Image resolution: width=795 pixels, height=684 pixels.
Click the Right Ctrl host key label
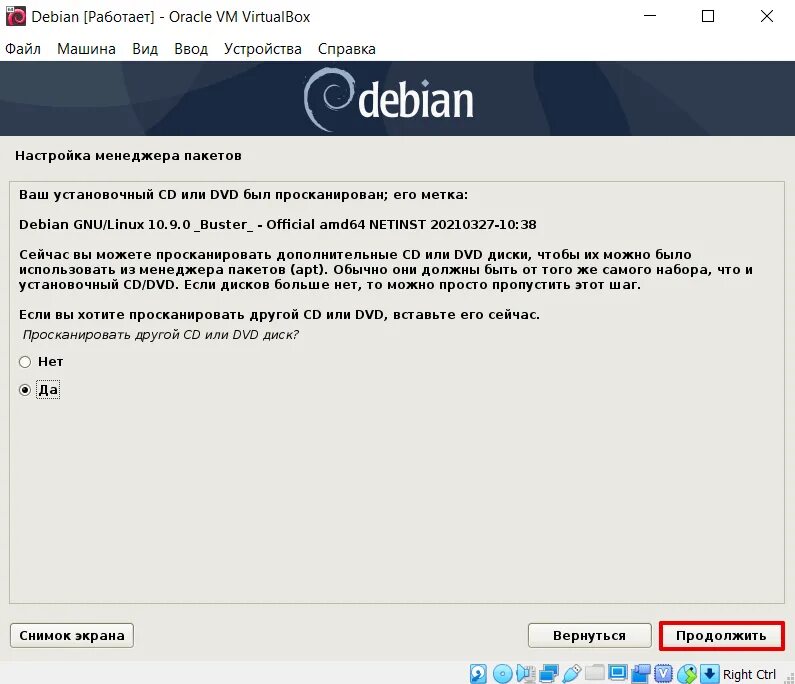coord(749,674)
